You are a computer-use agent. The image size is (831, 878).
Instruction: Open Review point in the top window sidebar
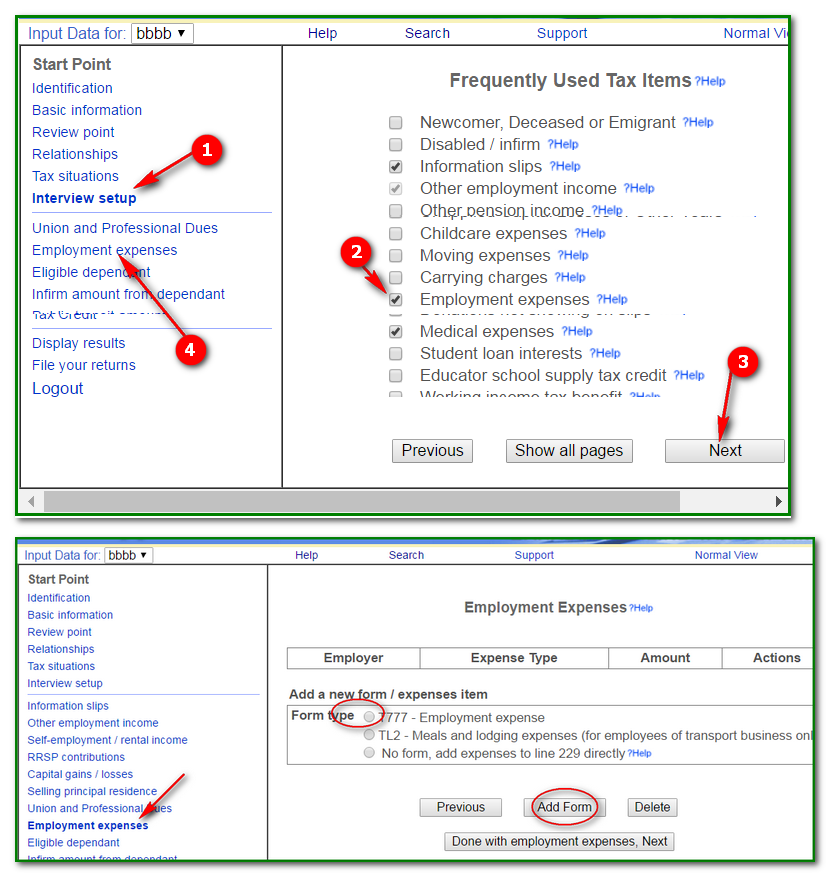coord(73,132)
